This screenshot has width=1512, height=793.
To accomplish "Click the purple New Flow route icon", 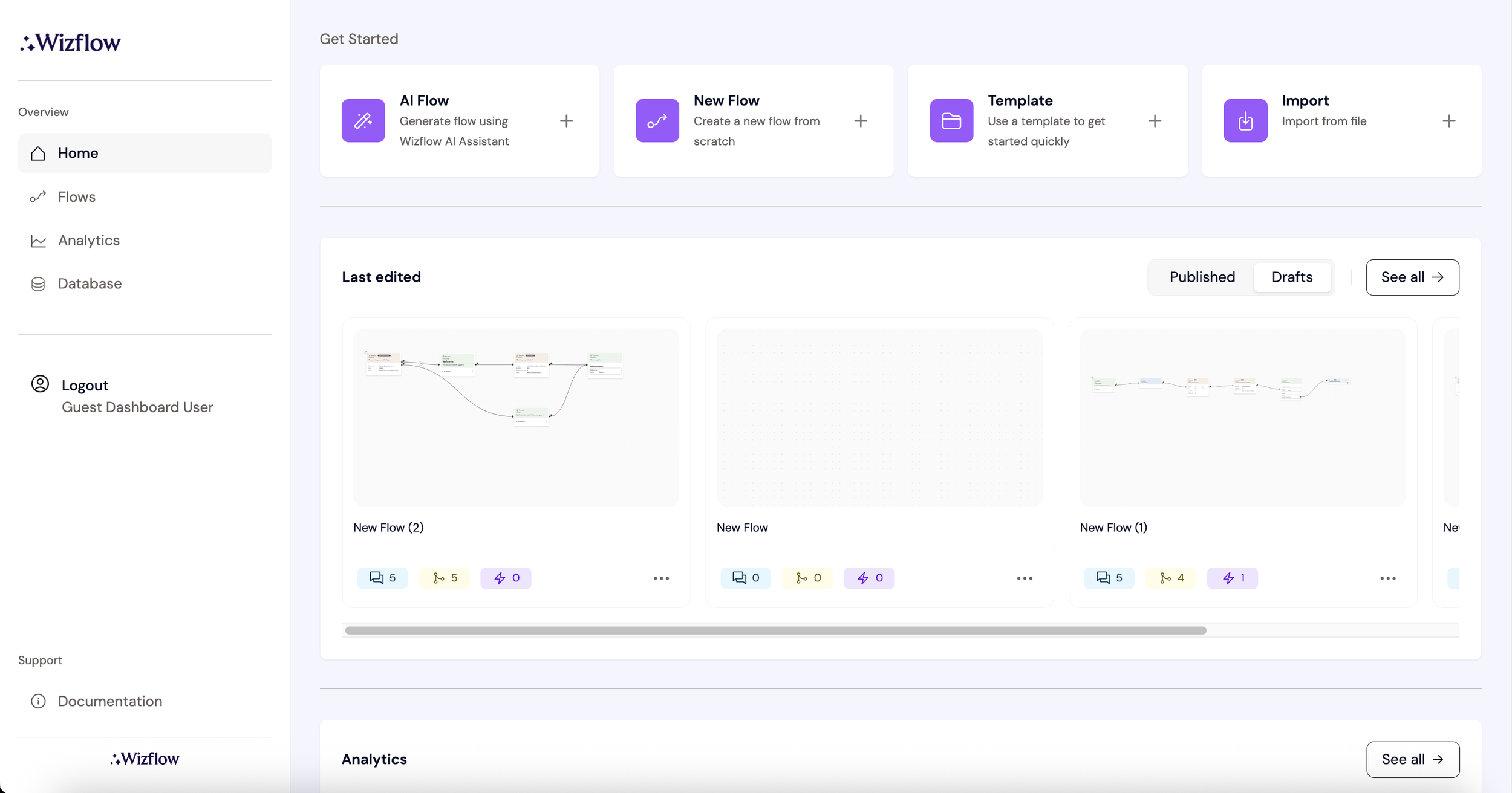I will 657,121.
